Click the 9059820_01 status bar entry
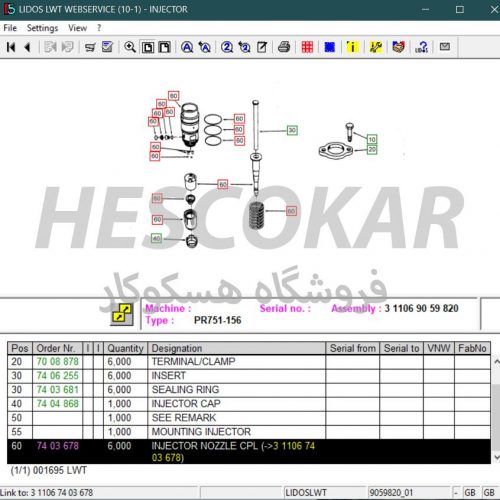Viewport: 500px width, 500px height. (x=391, y=493)
